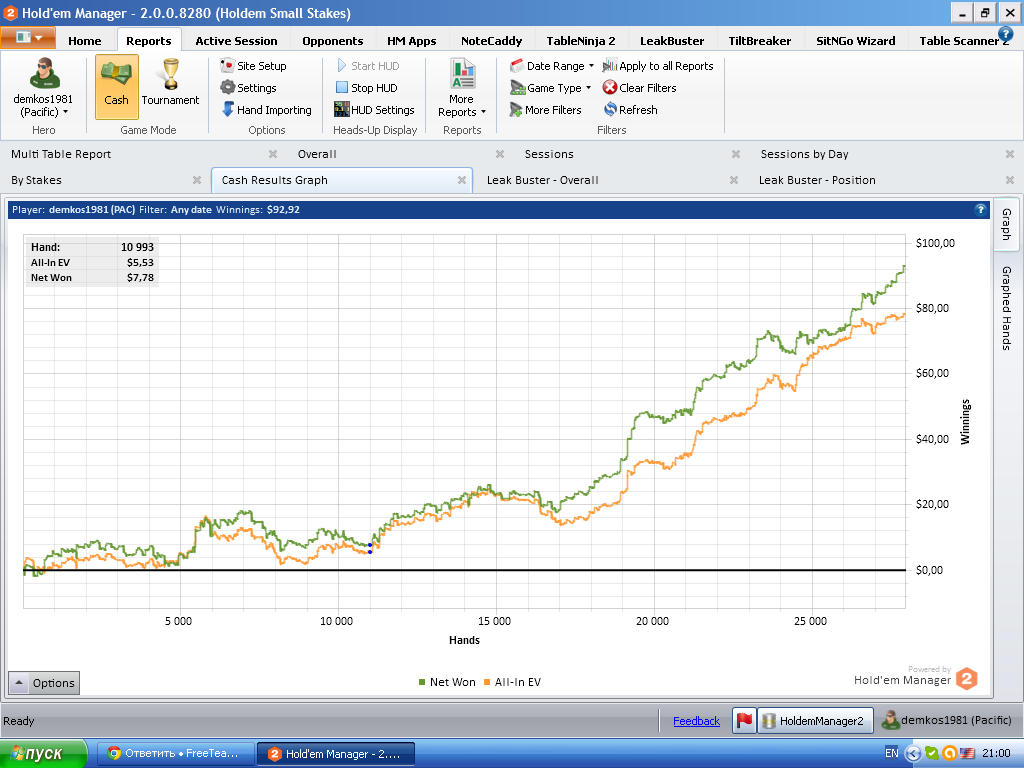Viewport: 1024px width, 768px height.
Task: Go to the Opponents ribbon tab
Action: pyautogui.click(x=332, y=40)
